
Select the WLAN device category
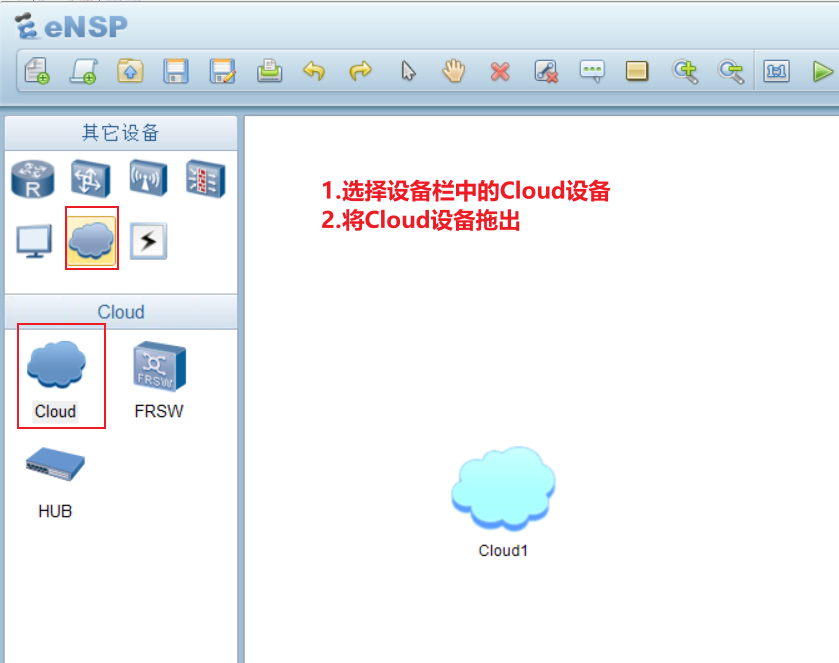148,179
